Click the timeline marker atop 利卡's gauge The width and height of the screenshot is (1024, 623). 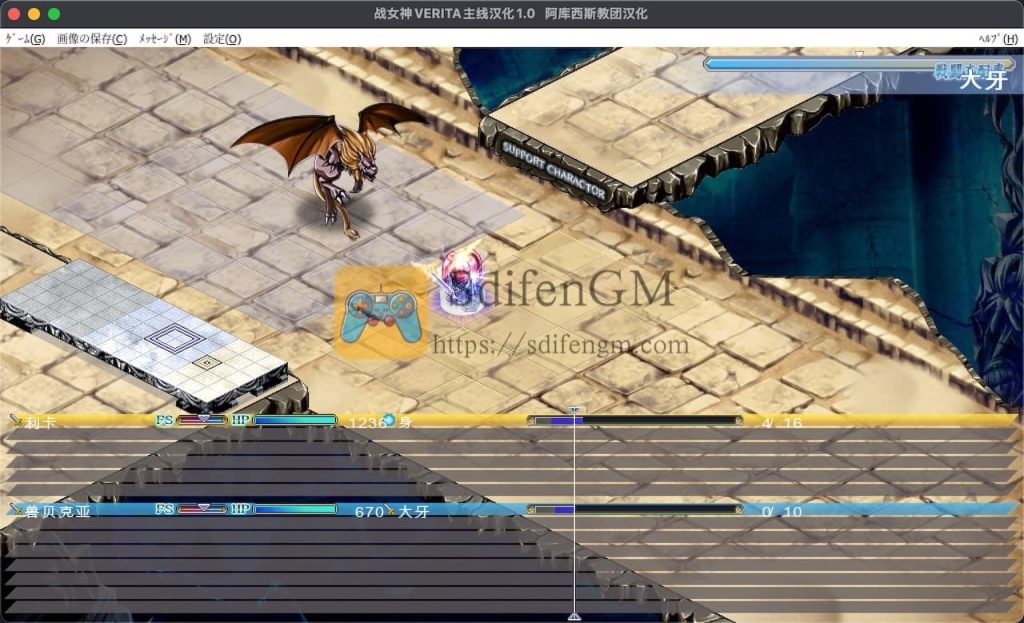click(x=574, y=410)
